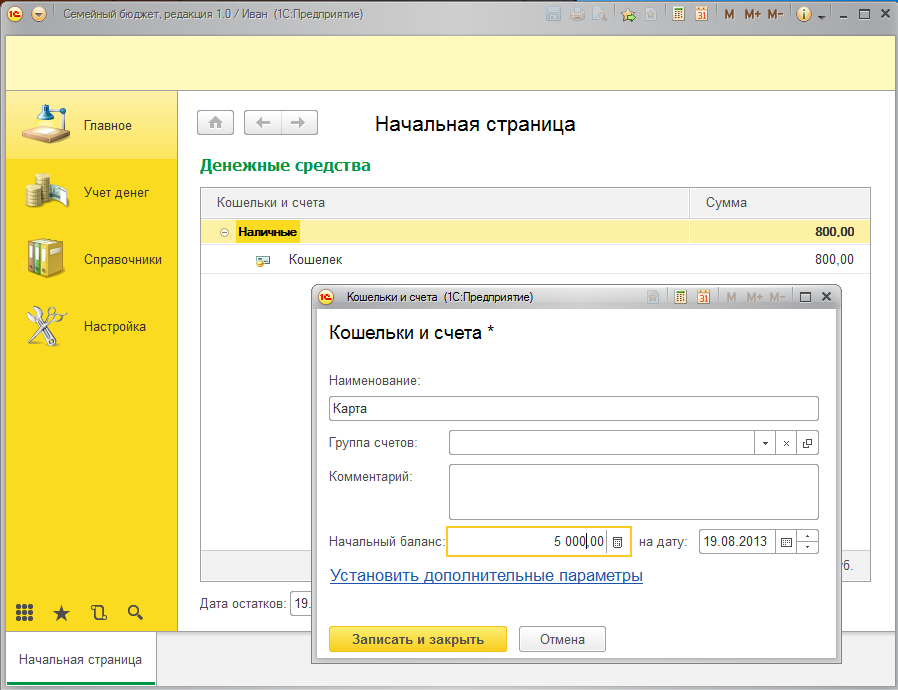Click the Начальный баланс field
Image resolution: width=898 pixels, height=690 pixels.
(x=527, y=541)
